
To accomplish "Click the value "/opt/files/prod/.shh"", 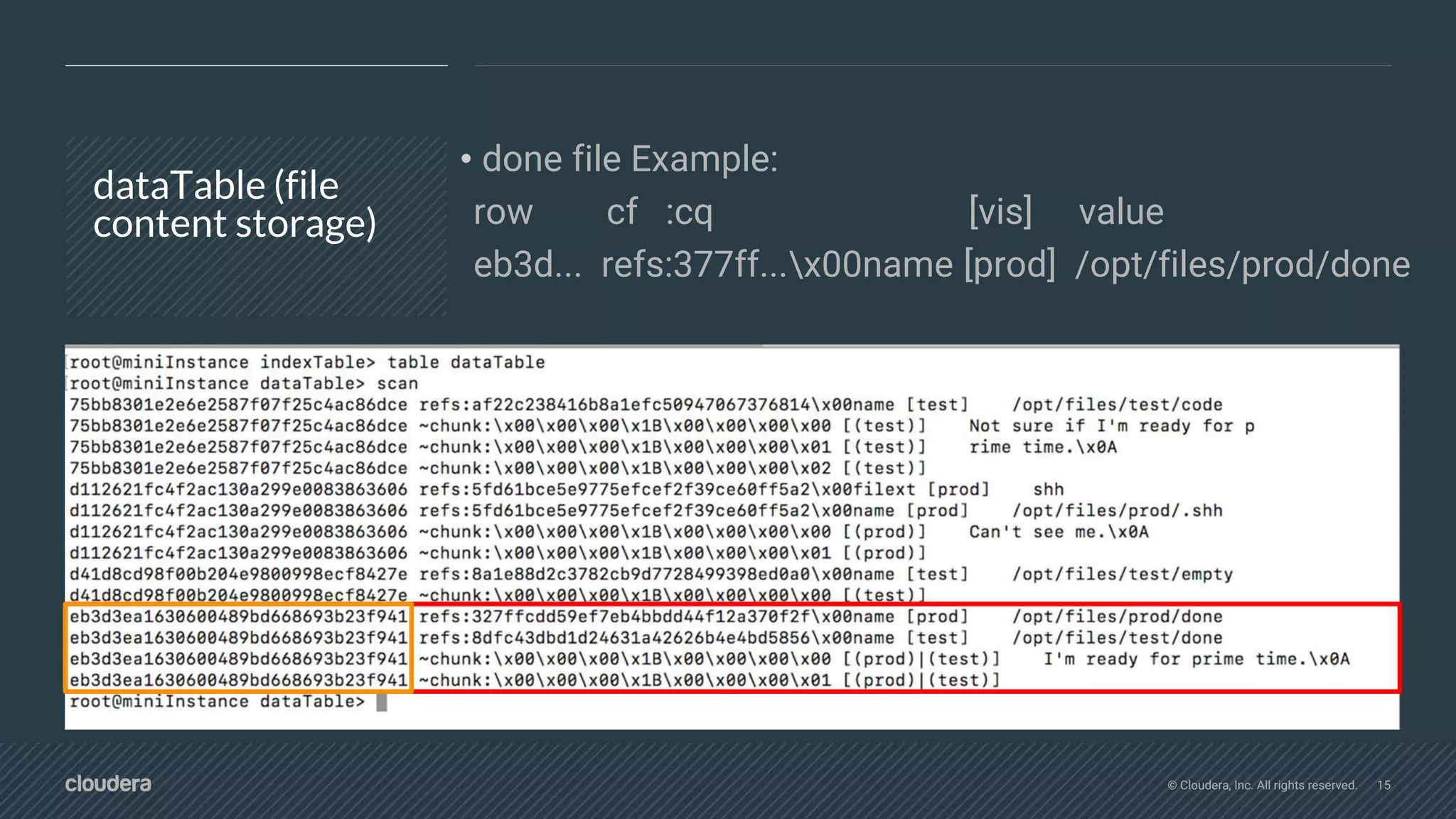I will click(1117, 511).
